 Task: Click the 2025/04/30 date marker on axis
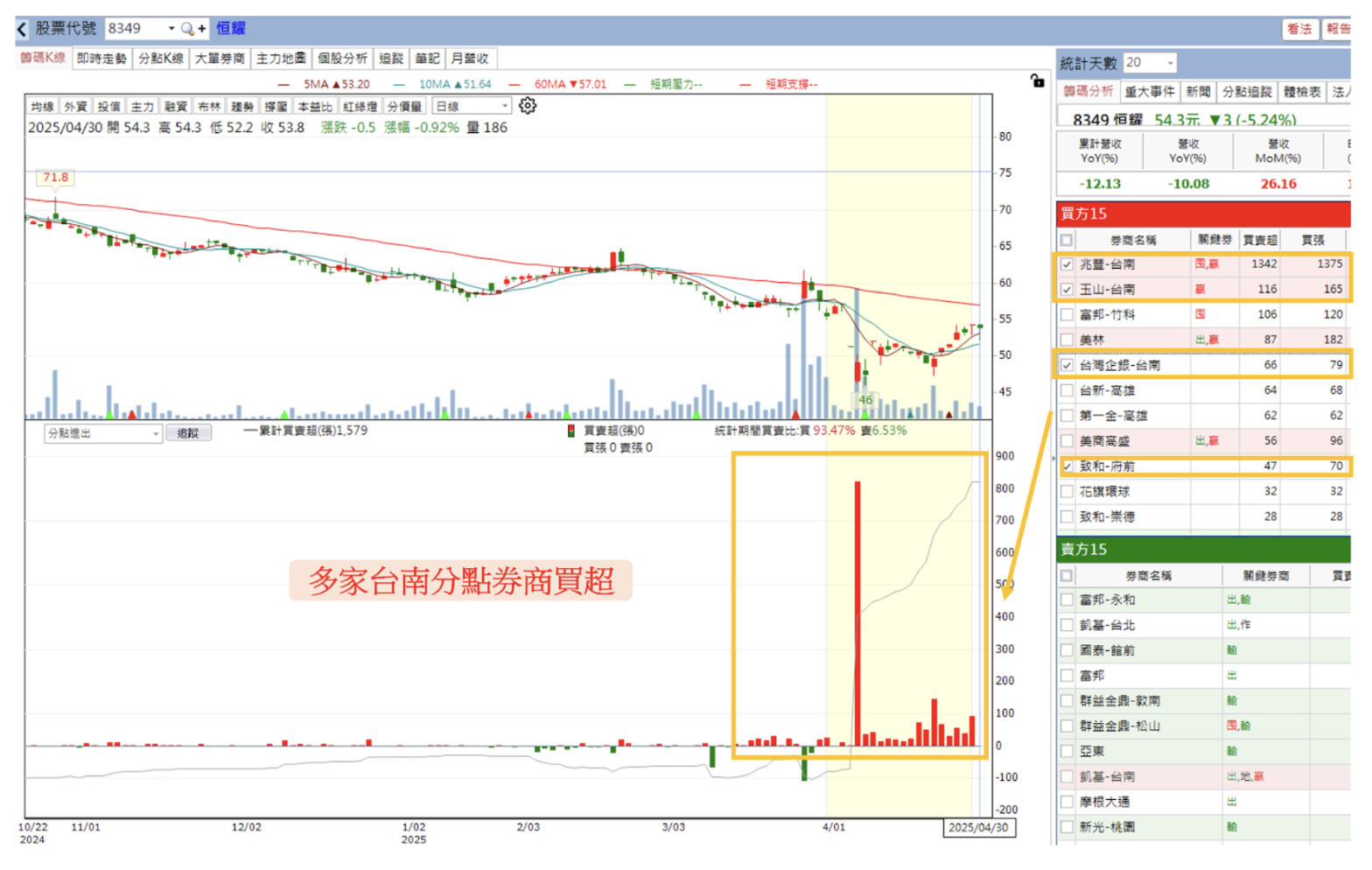[978, 828]
